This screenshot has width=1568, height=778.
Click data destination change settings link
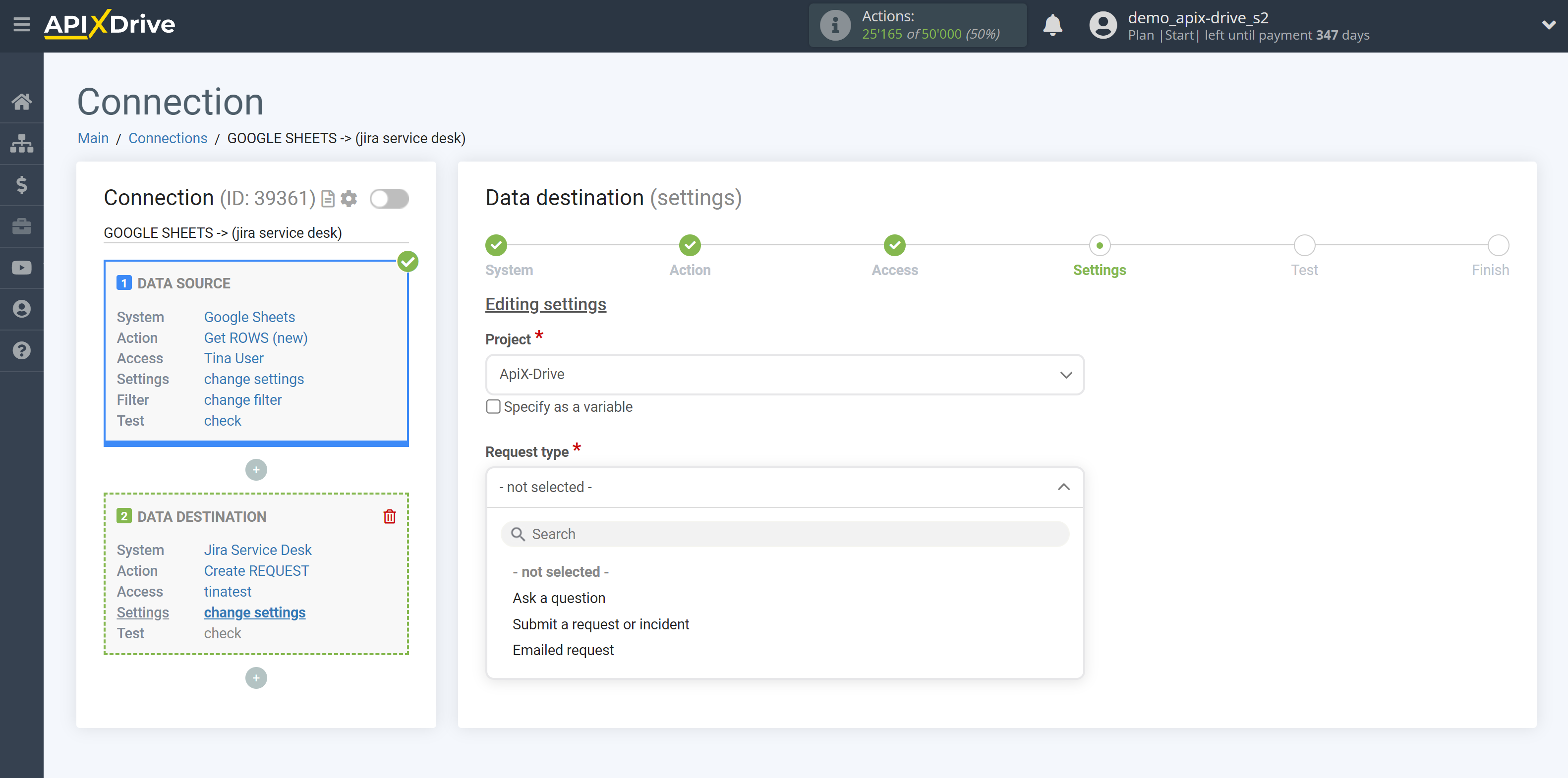[x=254, y=612]
